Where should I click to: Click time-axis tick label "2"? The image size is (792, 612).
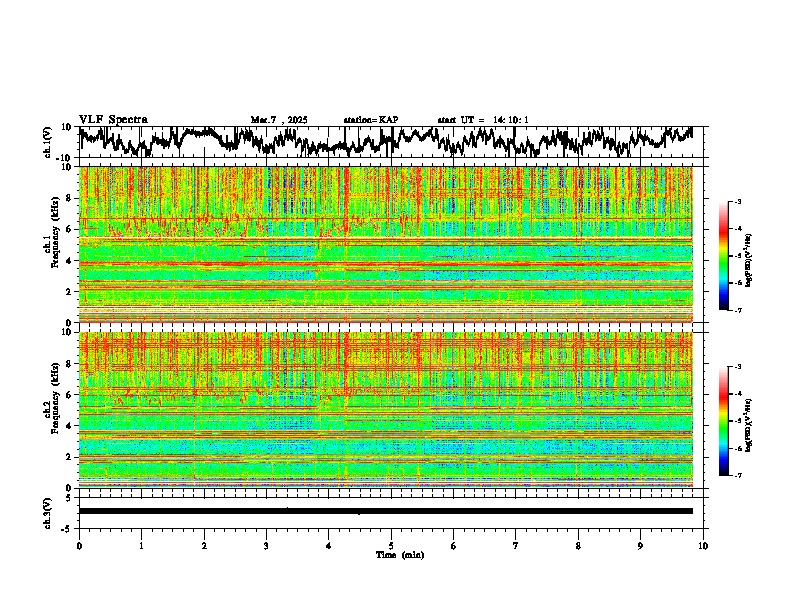204,546
